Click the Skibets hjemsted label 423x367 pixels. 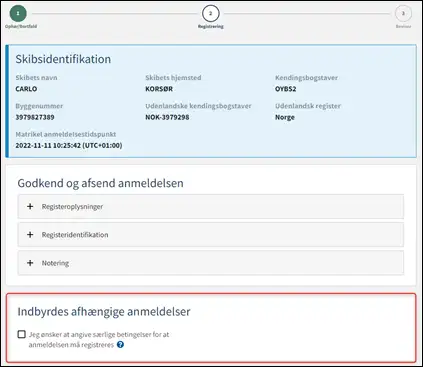pos(173,78)
